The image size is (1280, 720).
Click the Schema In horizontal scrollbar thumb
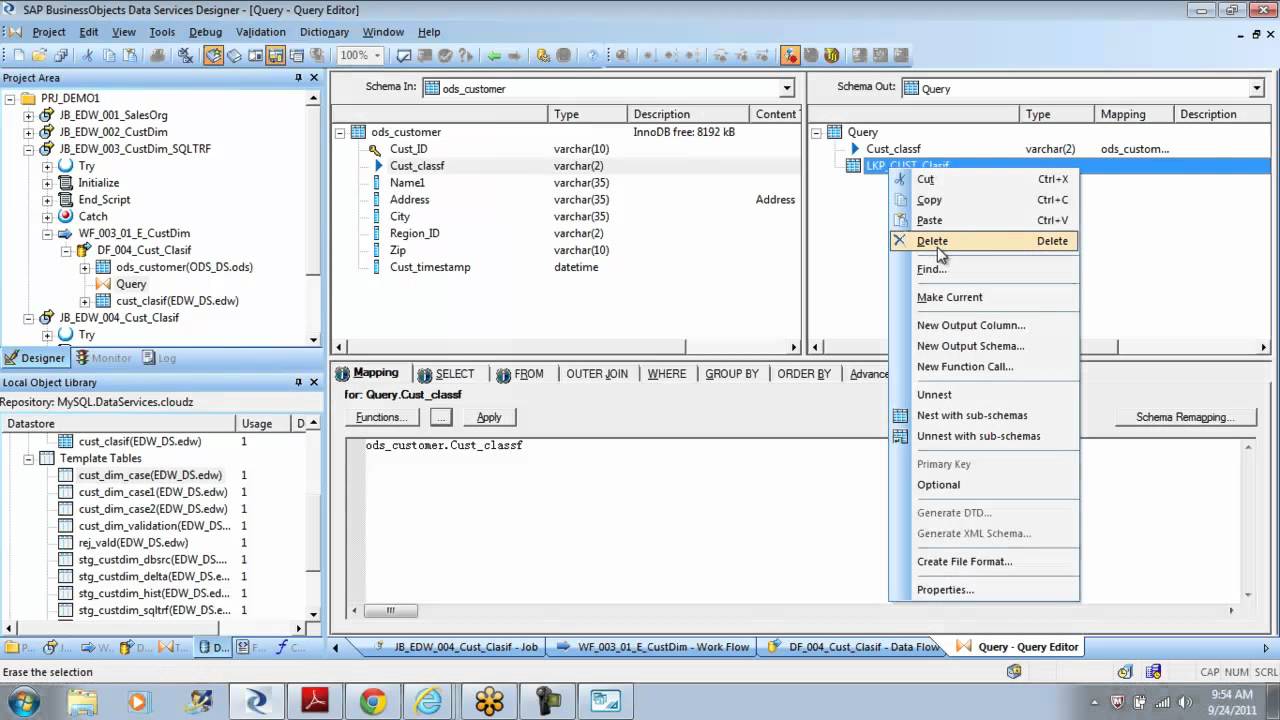pyautogui.click(x=516, y=347)
